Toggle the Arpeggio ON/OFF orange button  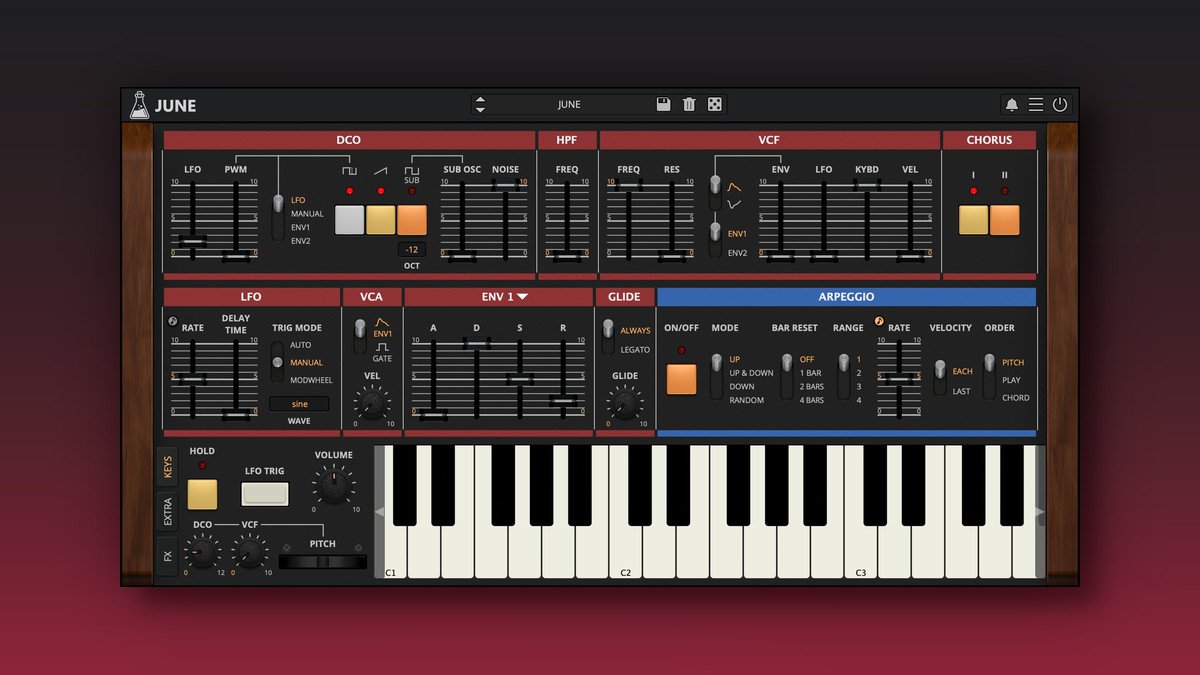(682, 379)
